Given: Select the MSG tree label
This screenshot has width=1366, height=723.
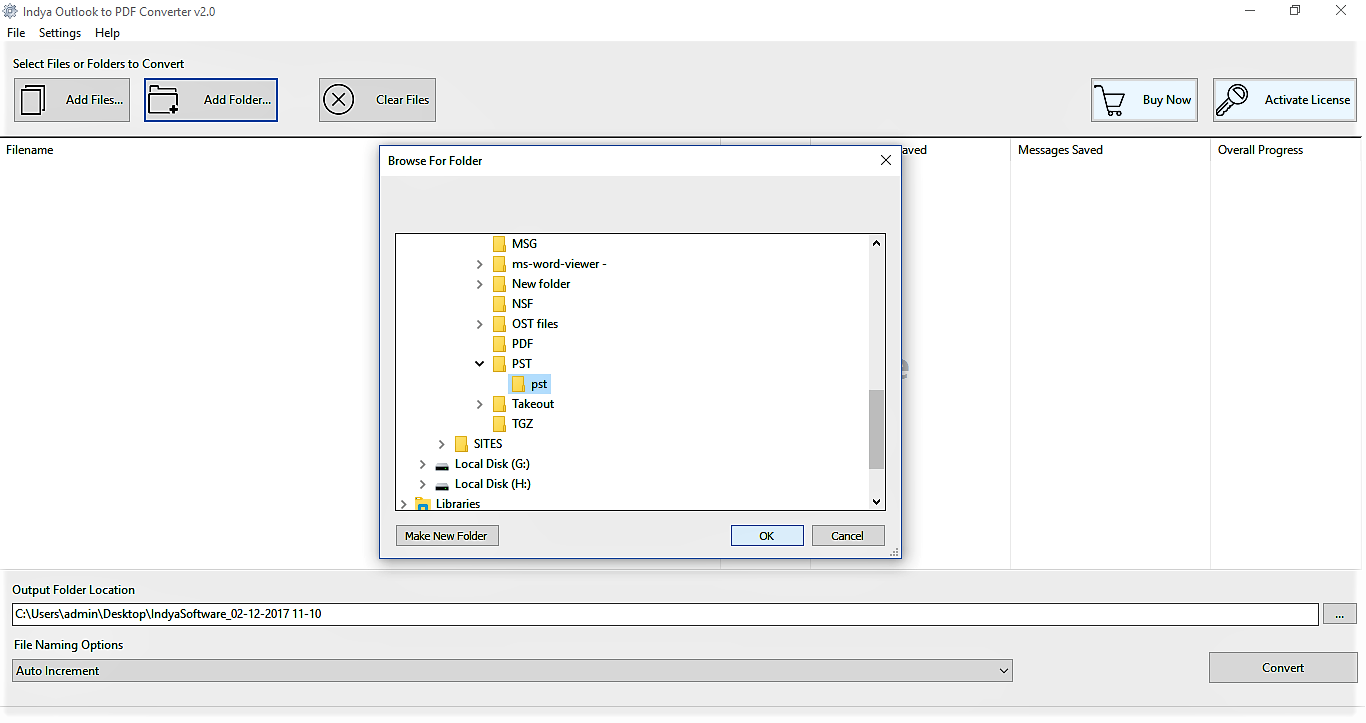Looking at the screenshot, I should (524, 244).
